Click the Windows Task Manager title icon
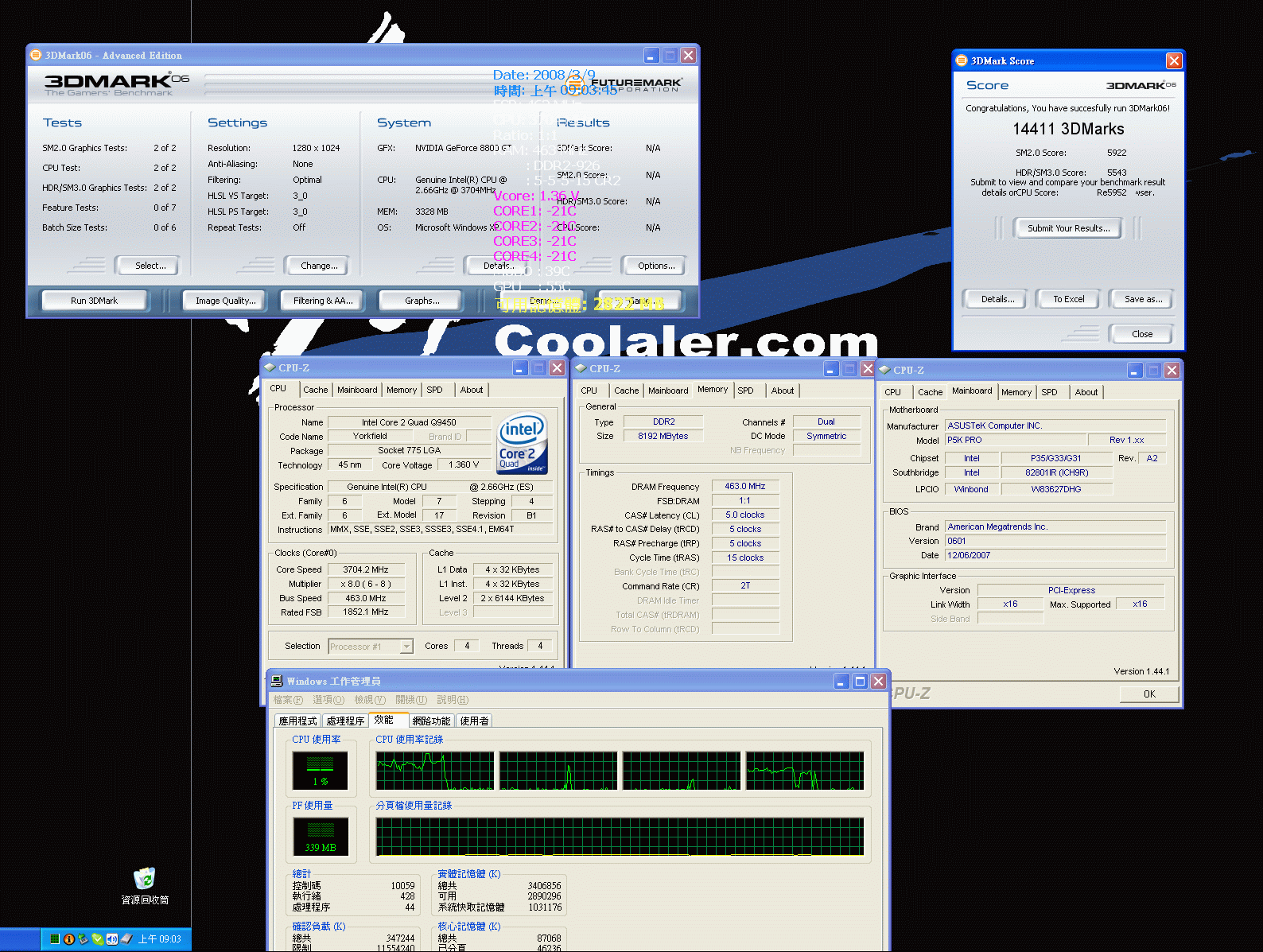The image size is (1263, 952). point(277,681)
